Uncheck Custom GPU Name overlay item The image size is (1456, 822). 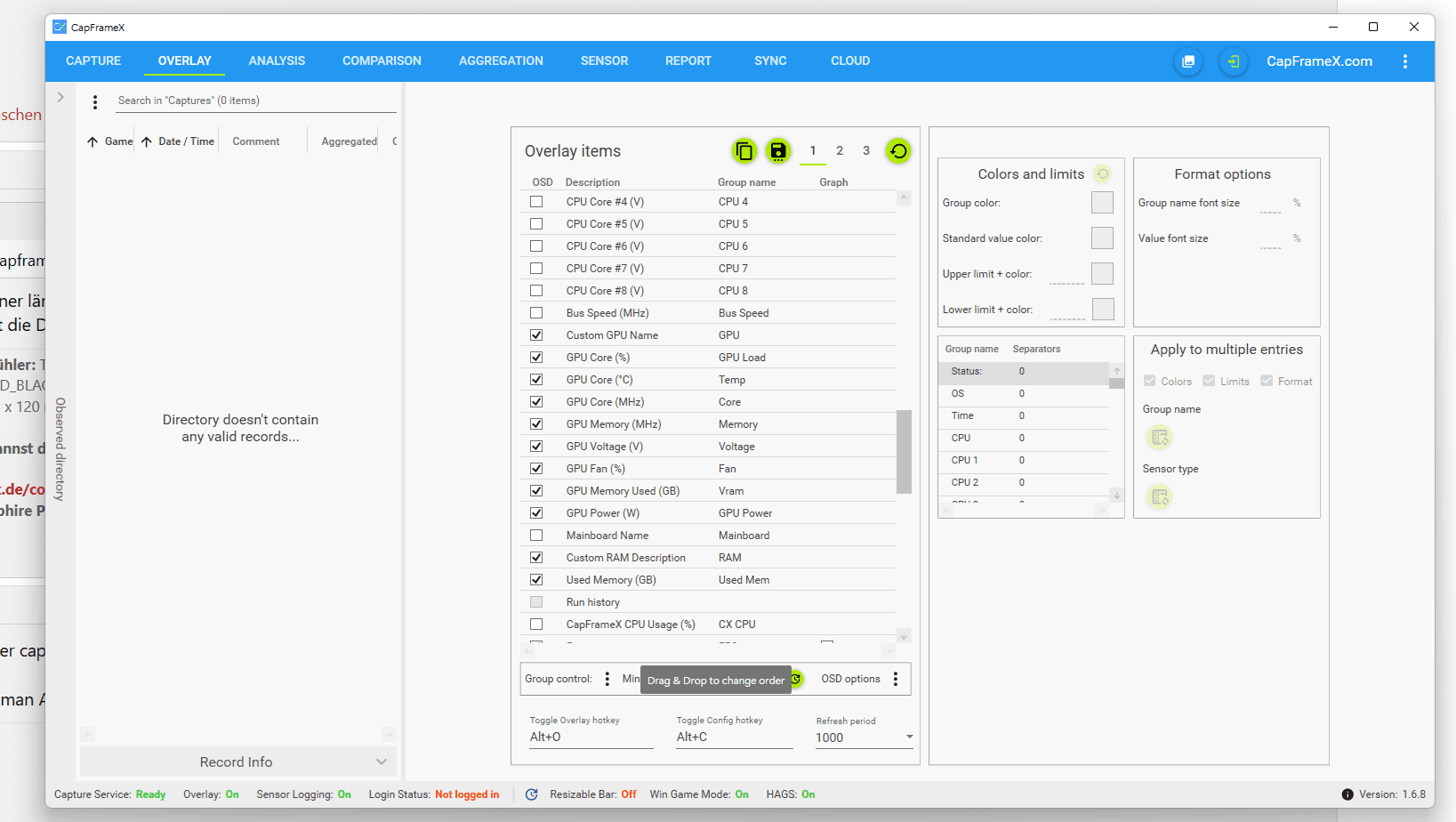pos(536,335)
